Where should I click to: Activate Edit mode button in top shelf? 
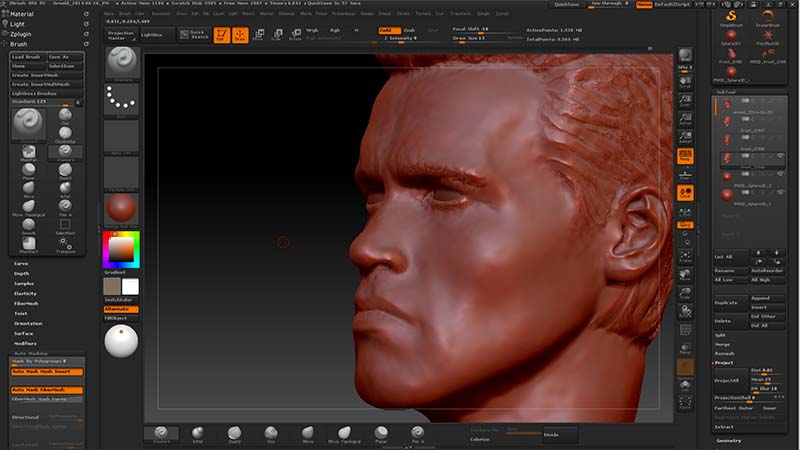click(x=221, y=35)
